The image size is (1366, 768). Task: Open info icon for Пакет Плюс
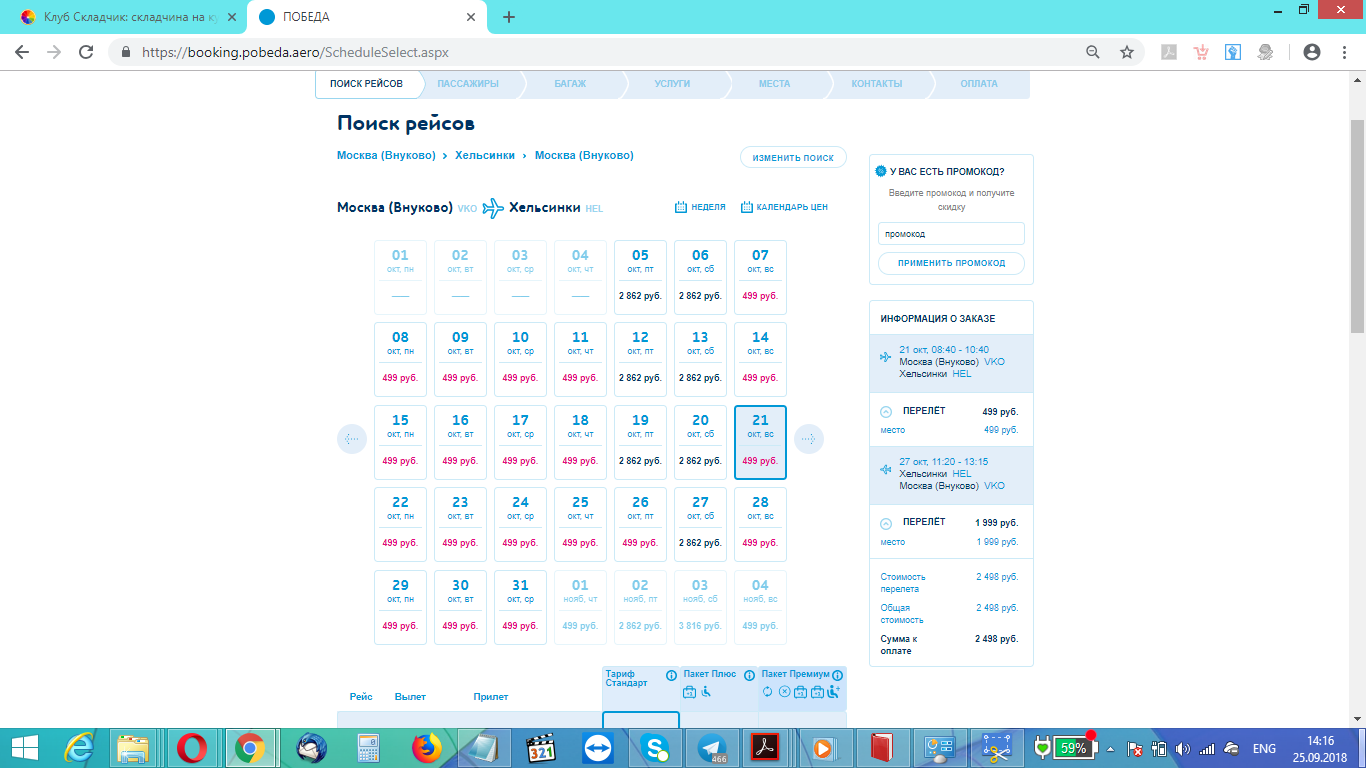(x=748, y=676)
